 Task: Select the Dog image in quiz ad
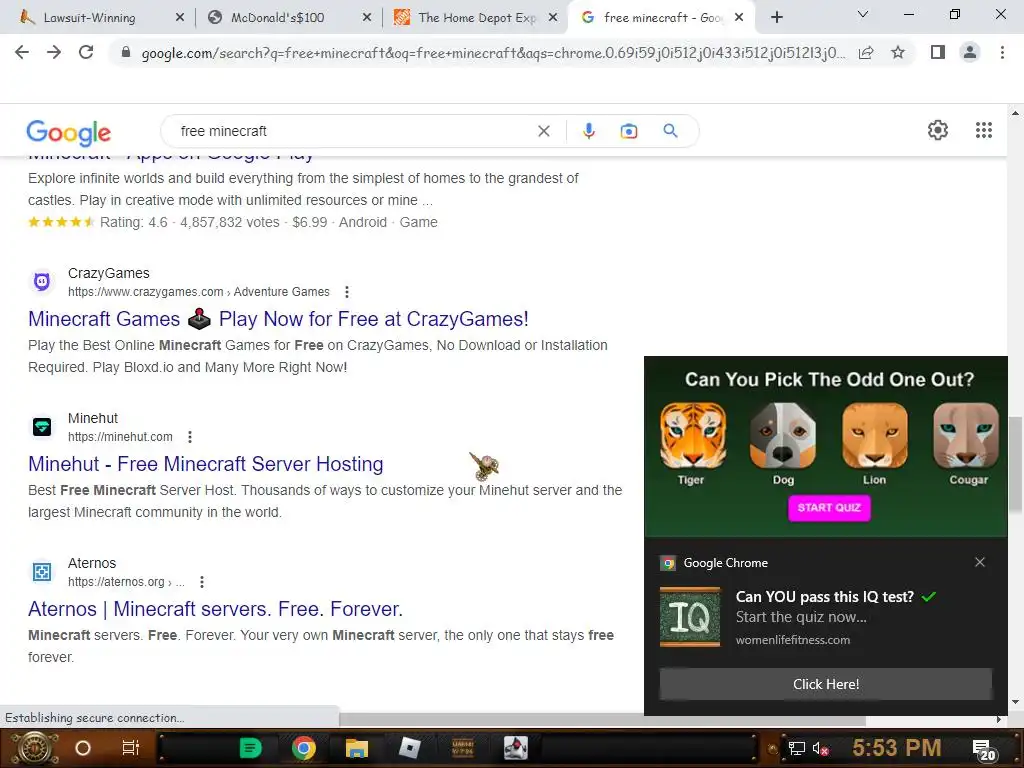point(783,436)
